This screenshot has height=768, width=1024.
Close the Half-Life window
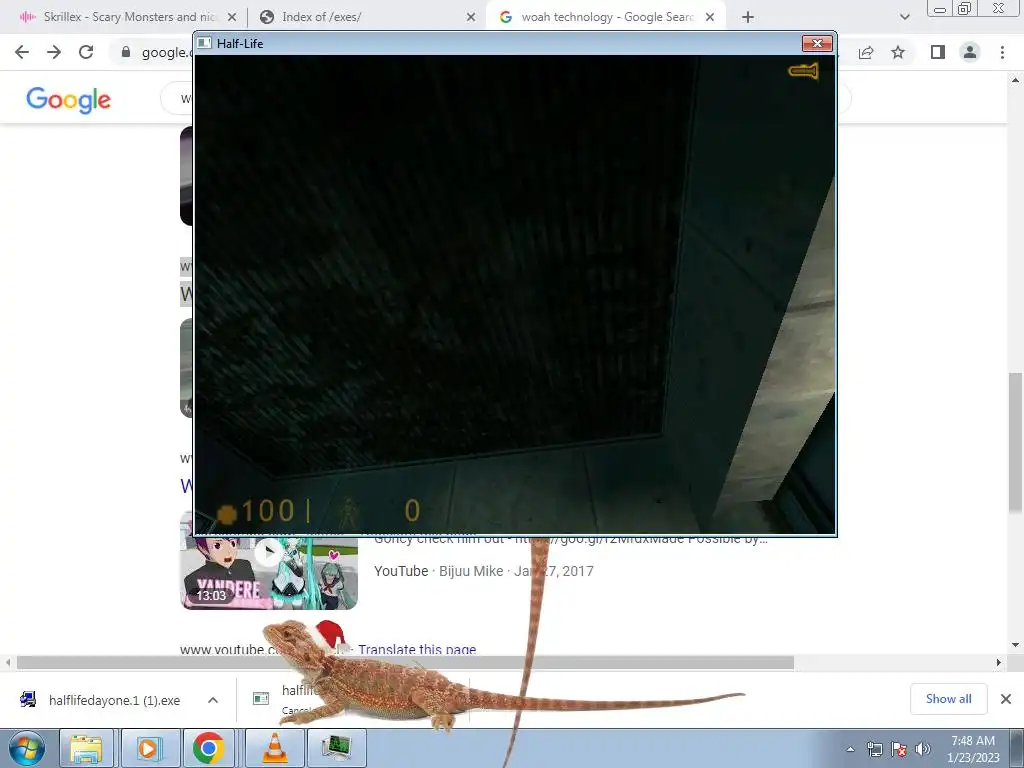[x=817, y=43]
